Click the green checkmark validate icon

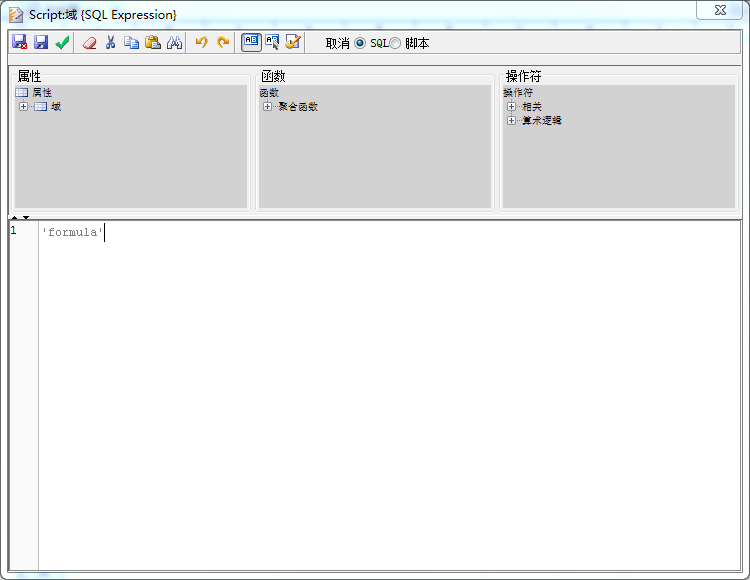click(62, 43)
